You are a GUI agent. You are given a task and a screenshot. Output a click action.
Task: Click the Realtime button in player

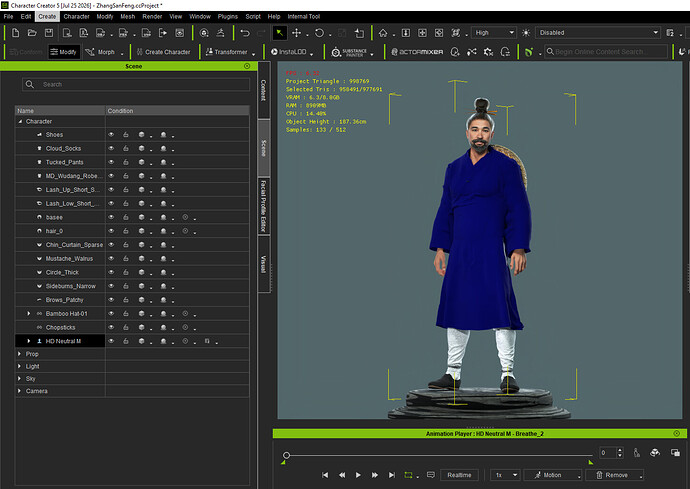[459, 475]
